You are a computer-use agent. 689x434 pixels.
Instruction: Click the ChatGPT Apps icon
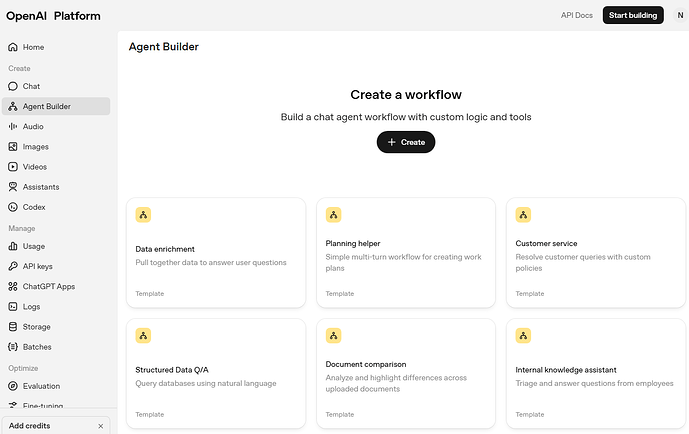13,286
